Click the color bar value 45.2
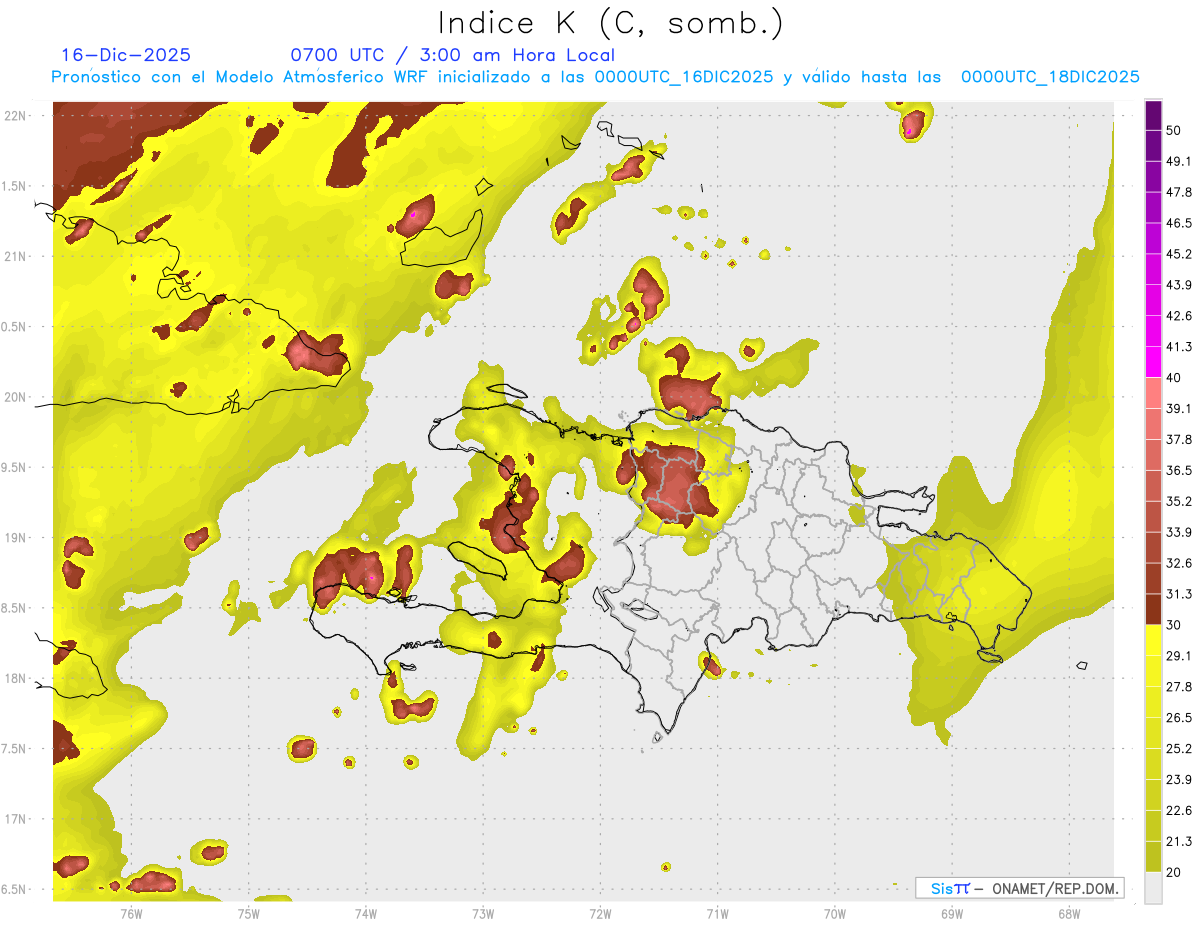The image size is (1200, 927). click(x=1179, y=254)
